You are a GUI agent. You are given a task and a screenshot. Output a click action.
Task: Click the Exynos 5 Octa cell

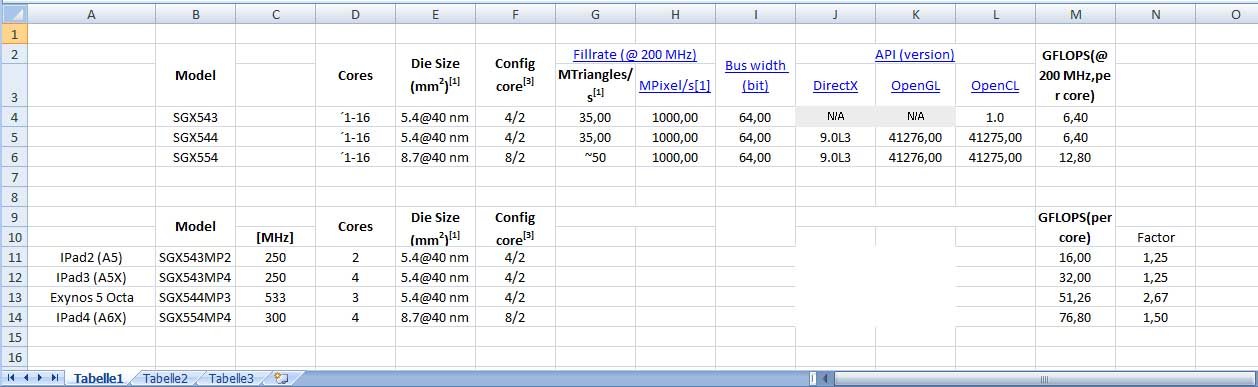(92, 297)
